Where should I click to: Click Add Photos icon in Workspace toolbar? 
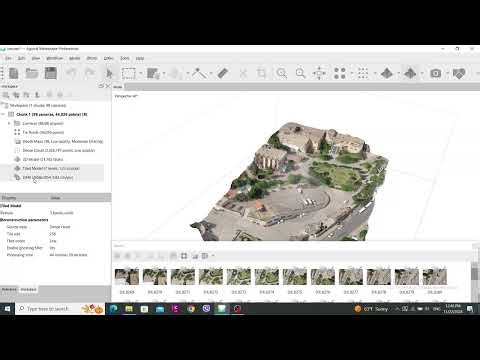click(x=16, y=95)
